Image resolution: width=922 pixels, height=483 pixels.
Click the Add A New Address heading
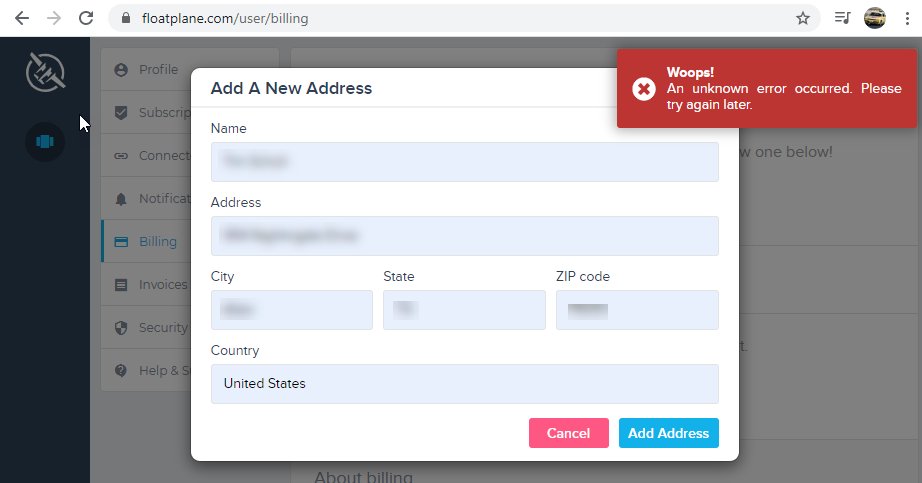pyautogui.click(x=291, y=88)
